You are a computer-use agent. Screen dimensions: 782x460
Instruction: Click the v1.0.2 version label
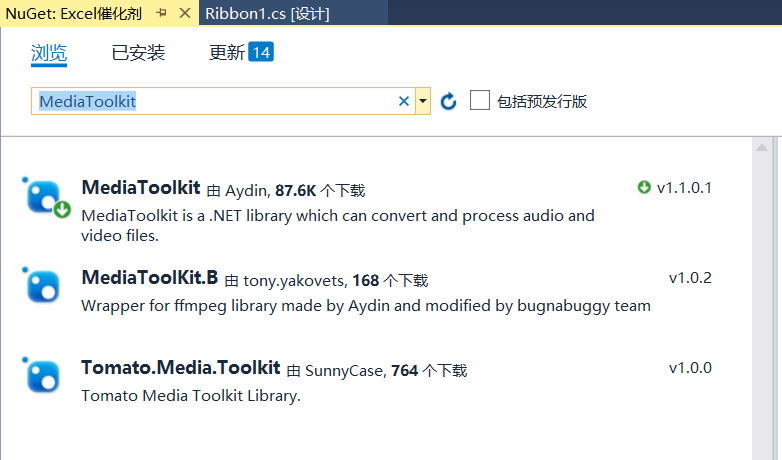690,278
